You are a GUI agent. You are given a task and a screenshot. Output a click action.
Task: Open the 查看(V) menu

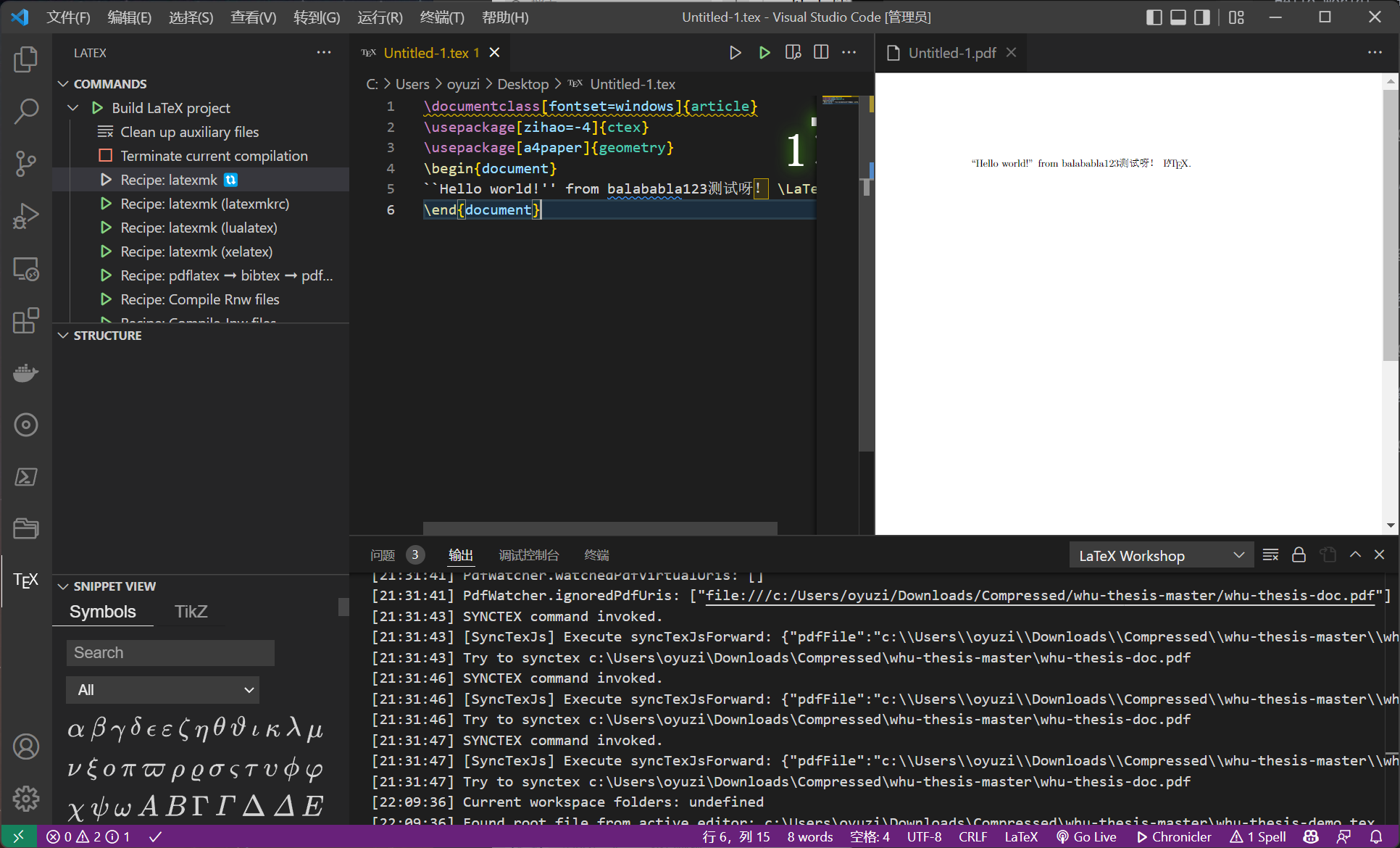[x=254, y=17]
